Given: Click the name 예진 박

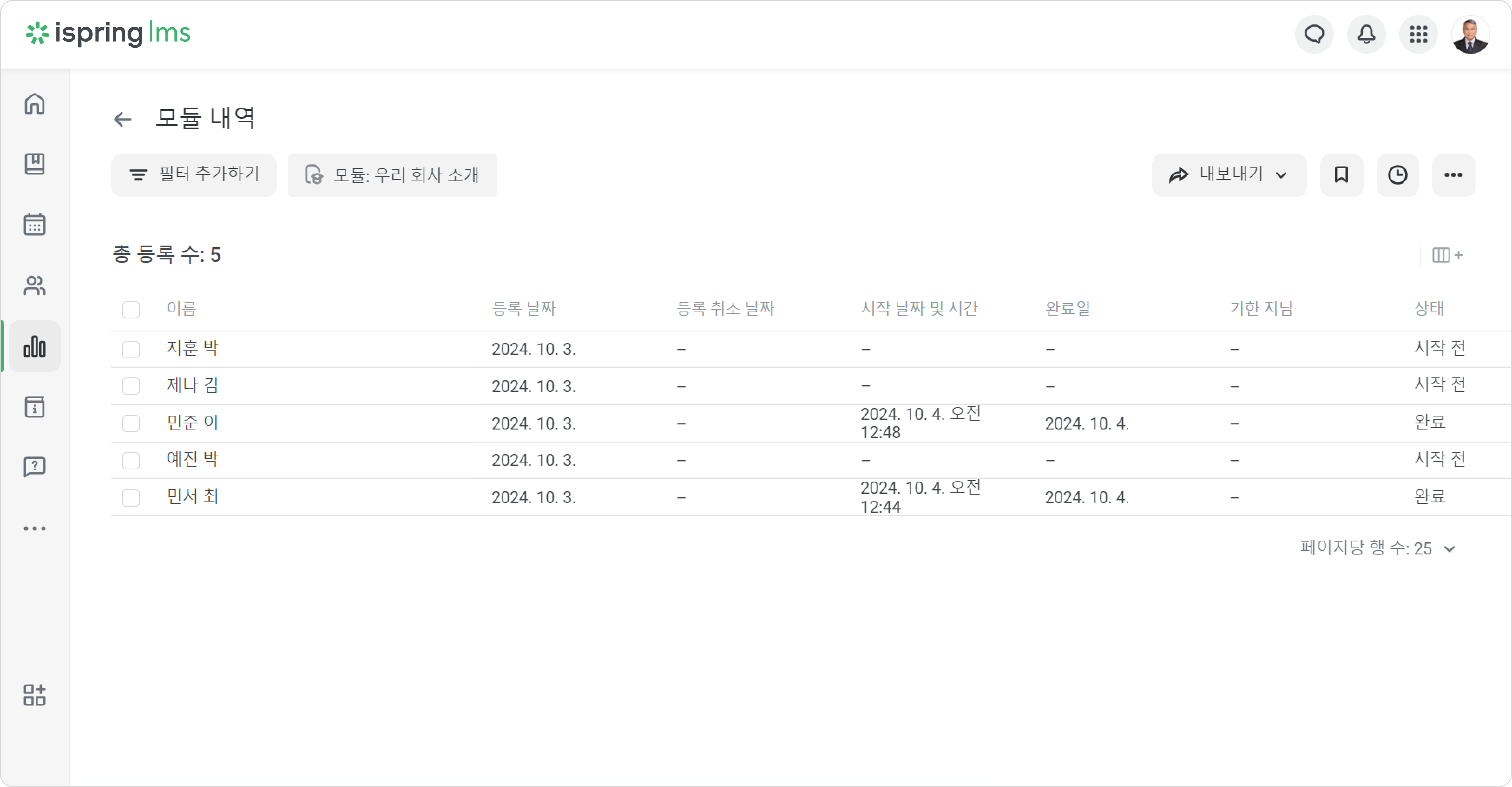Looking at the screenshot, I should pos(192,459).
